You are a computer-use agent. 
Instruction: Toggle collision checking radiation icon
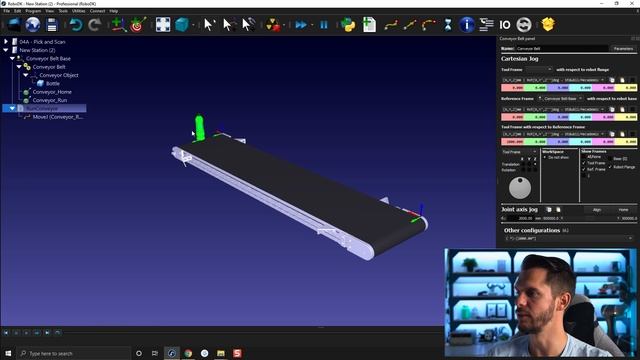click(x=273, y=25)
